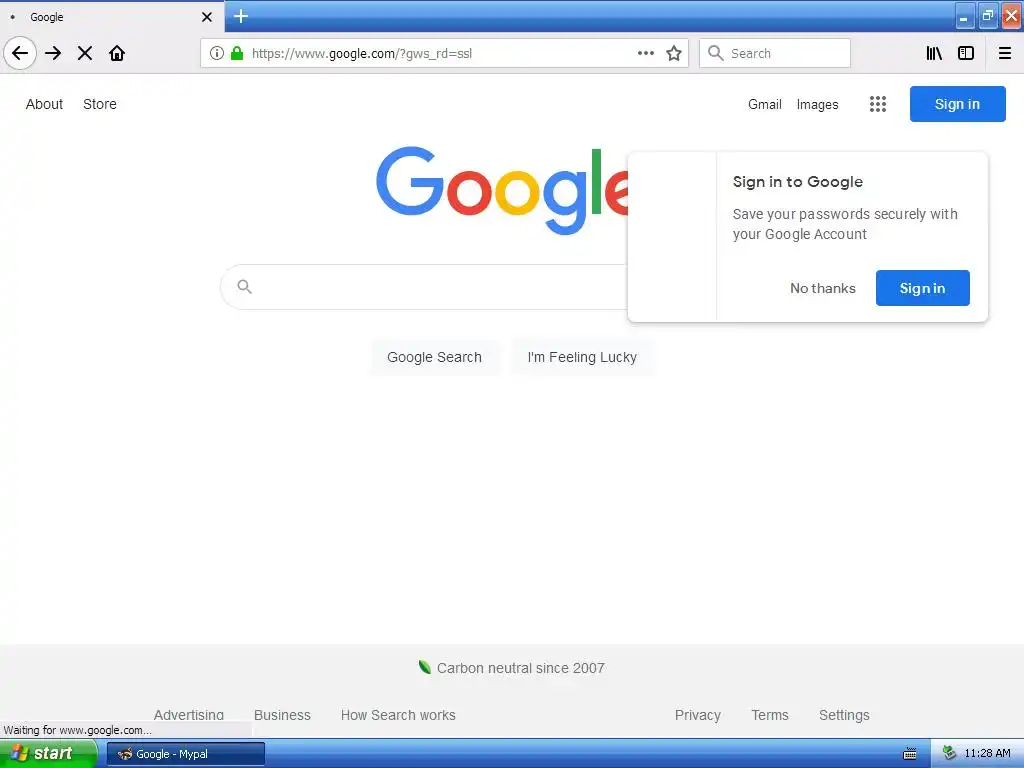Restore down the browser window

(x=987, y=16)
